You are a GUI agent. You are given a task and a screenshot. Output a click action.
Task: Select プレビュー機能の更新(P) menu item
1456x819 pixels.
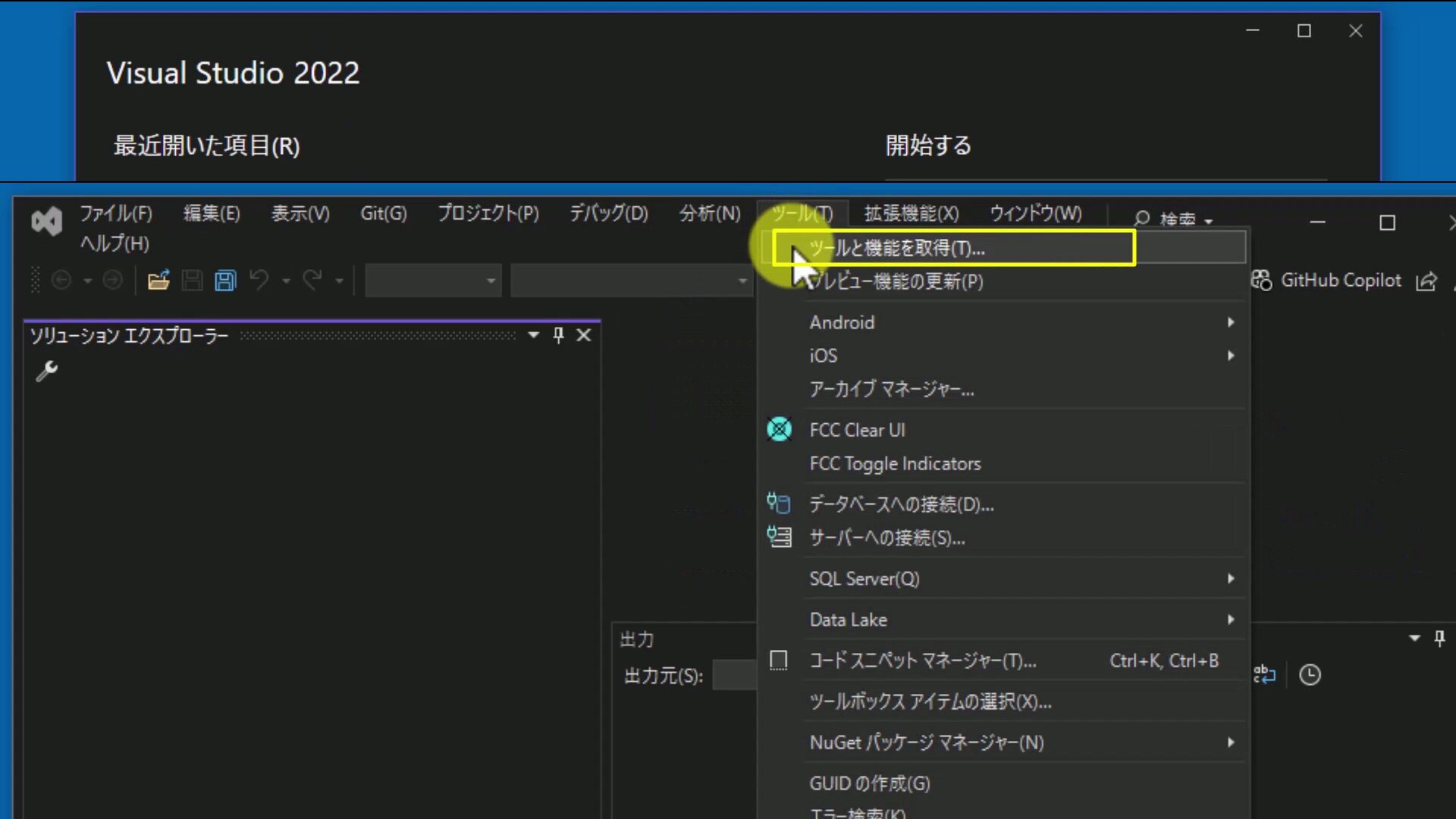tap(1003, 281)
